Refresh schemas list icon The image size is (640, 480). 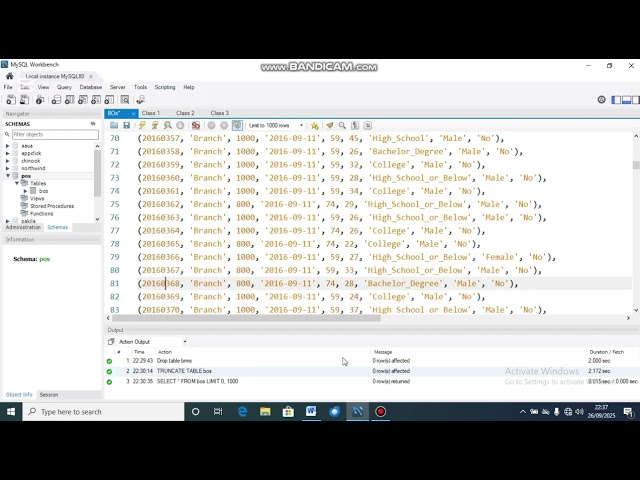click(93, 124)
